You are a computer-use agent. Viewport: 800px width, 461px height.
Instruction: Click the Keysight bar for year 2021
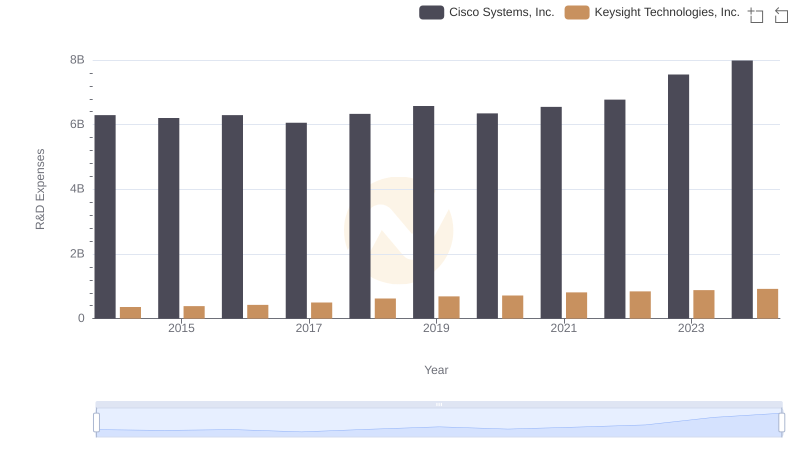[577, 305]
